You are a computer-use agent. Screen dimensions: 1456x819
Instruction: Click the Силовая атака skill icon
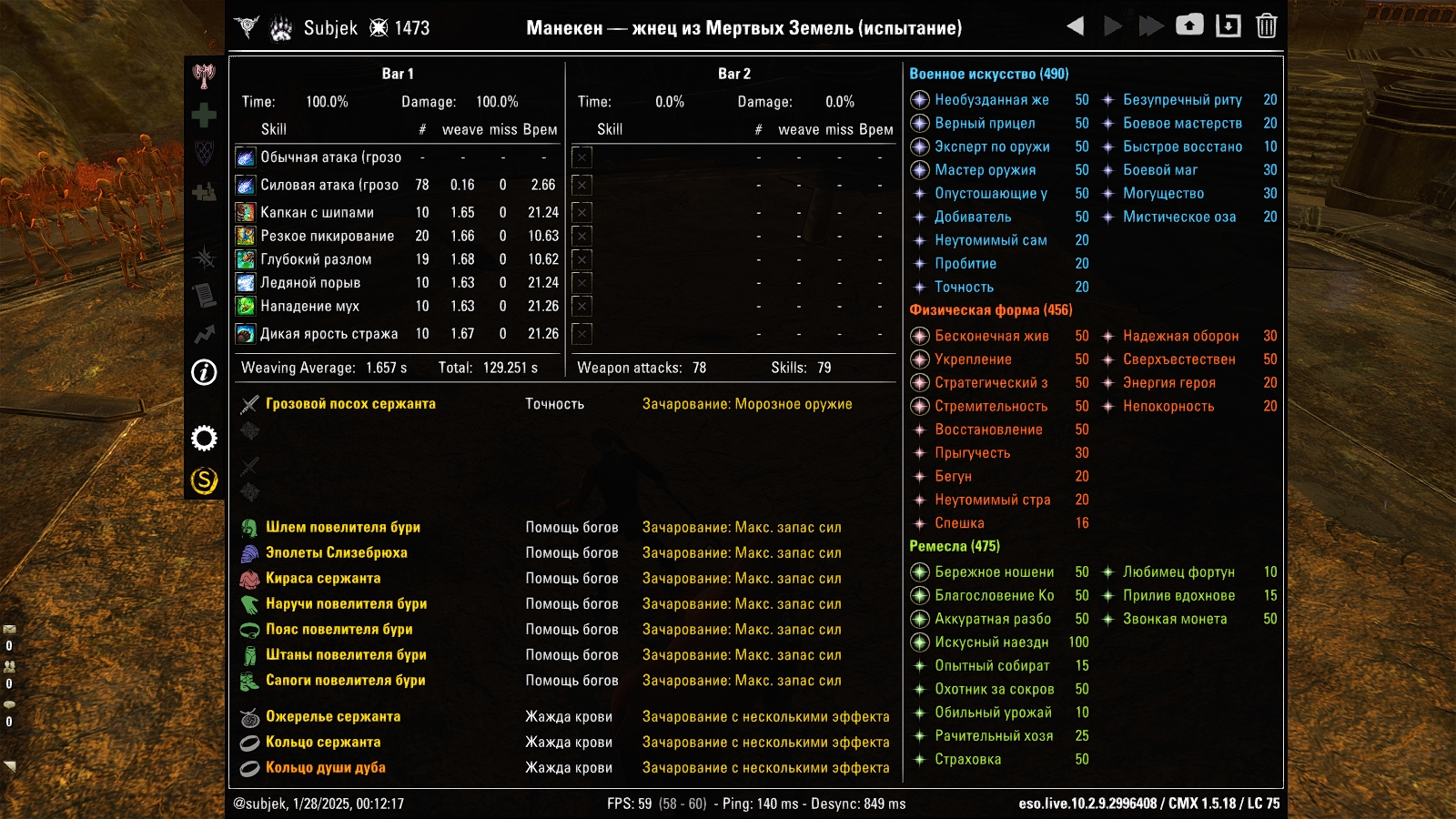tap(246, 186)
